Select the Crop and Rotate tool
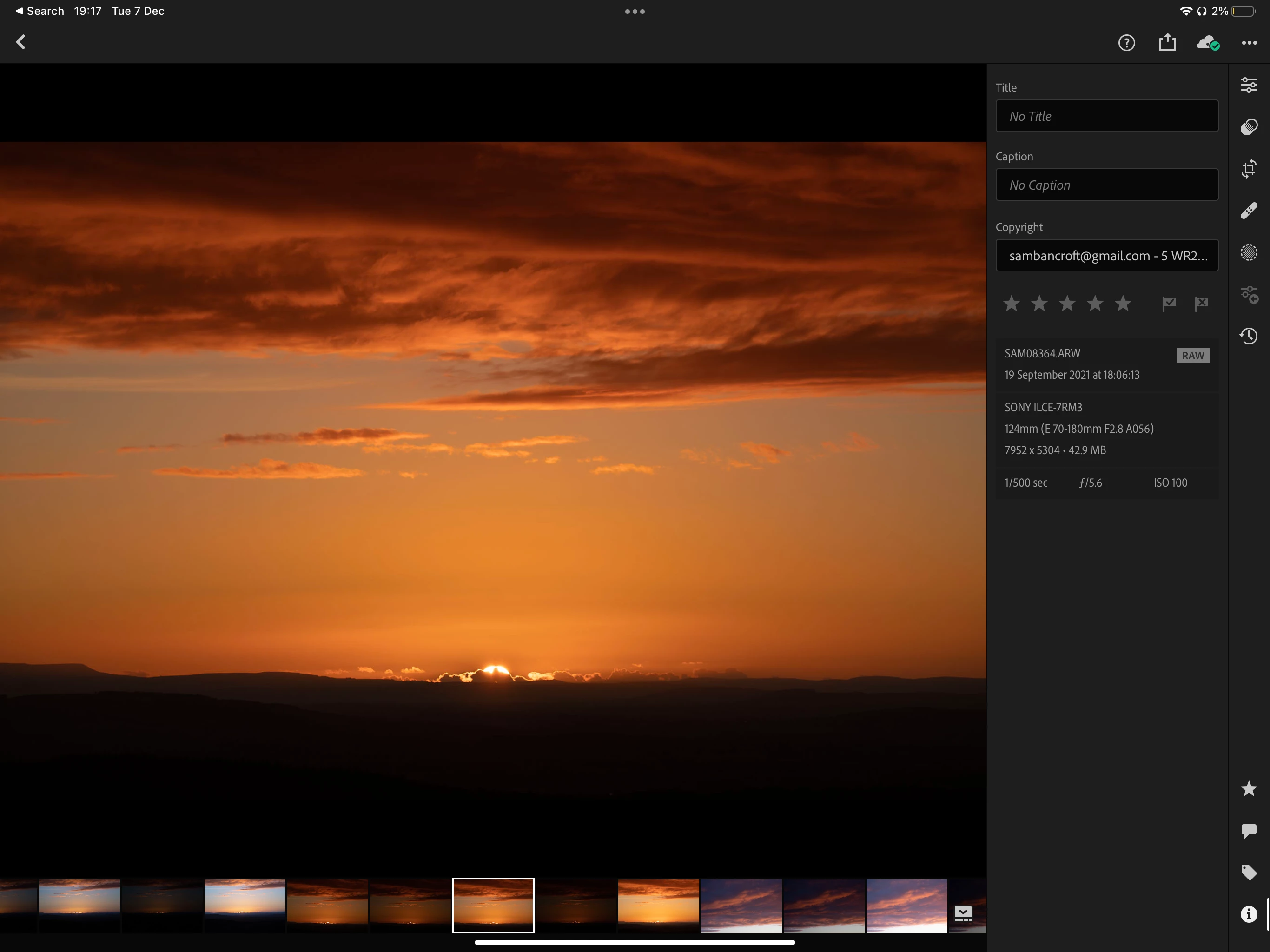This screenshot has height=952, width=1270. [x=1249, y=169]
